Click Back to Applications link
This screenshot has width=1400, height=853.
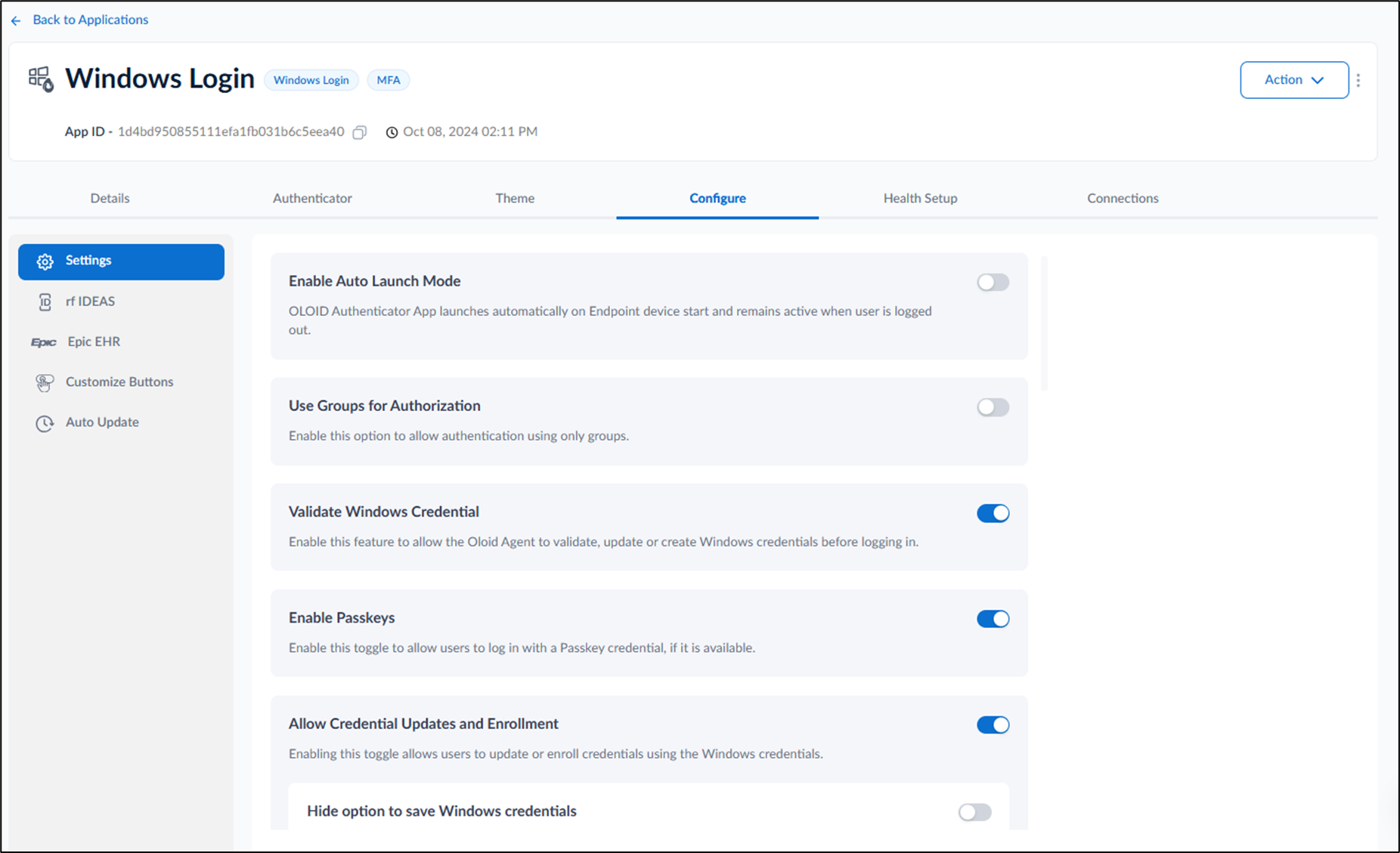(90, 20)
